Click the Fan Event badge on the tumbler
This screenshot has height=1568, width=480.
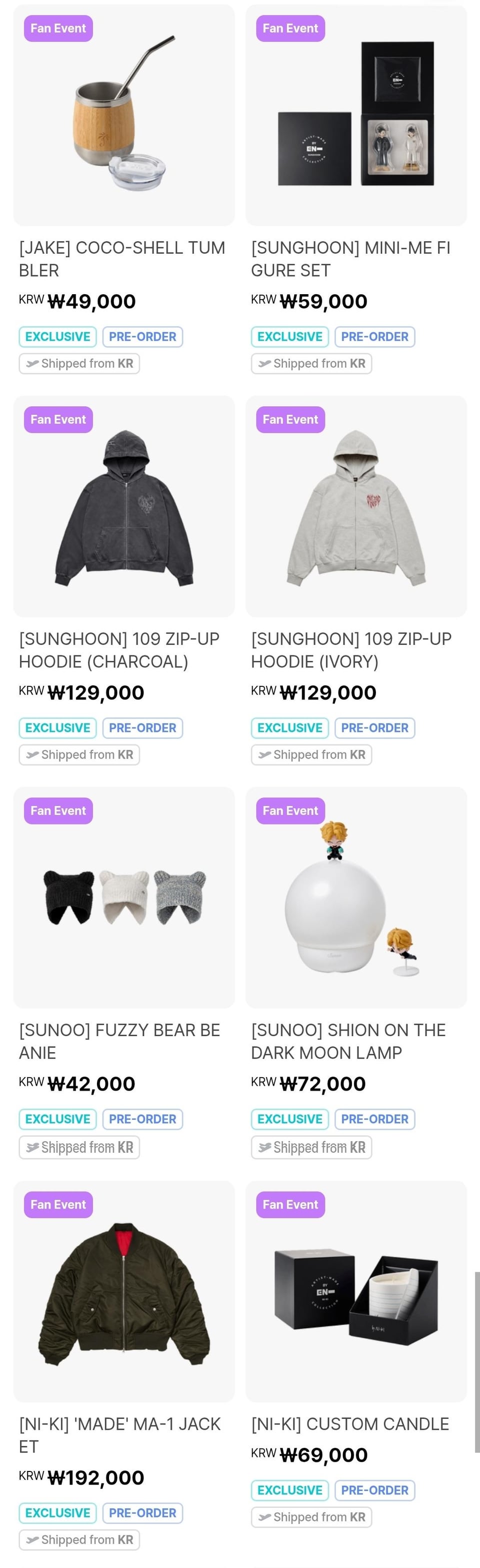[x=58, y=29]
